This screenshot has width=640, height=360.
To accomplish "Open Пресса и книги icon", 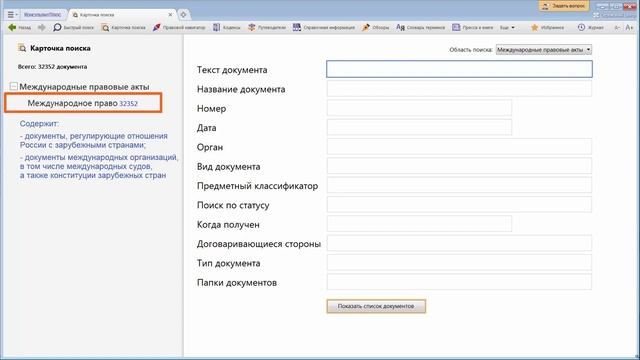I will pos(456,27).
